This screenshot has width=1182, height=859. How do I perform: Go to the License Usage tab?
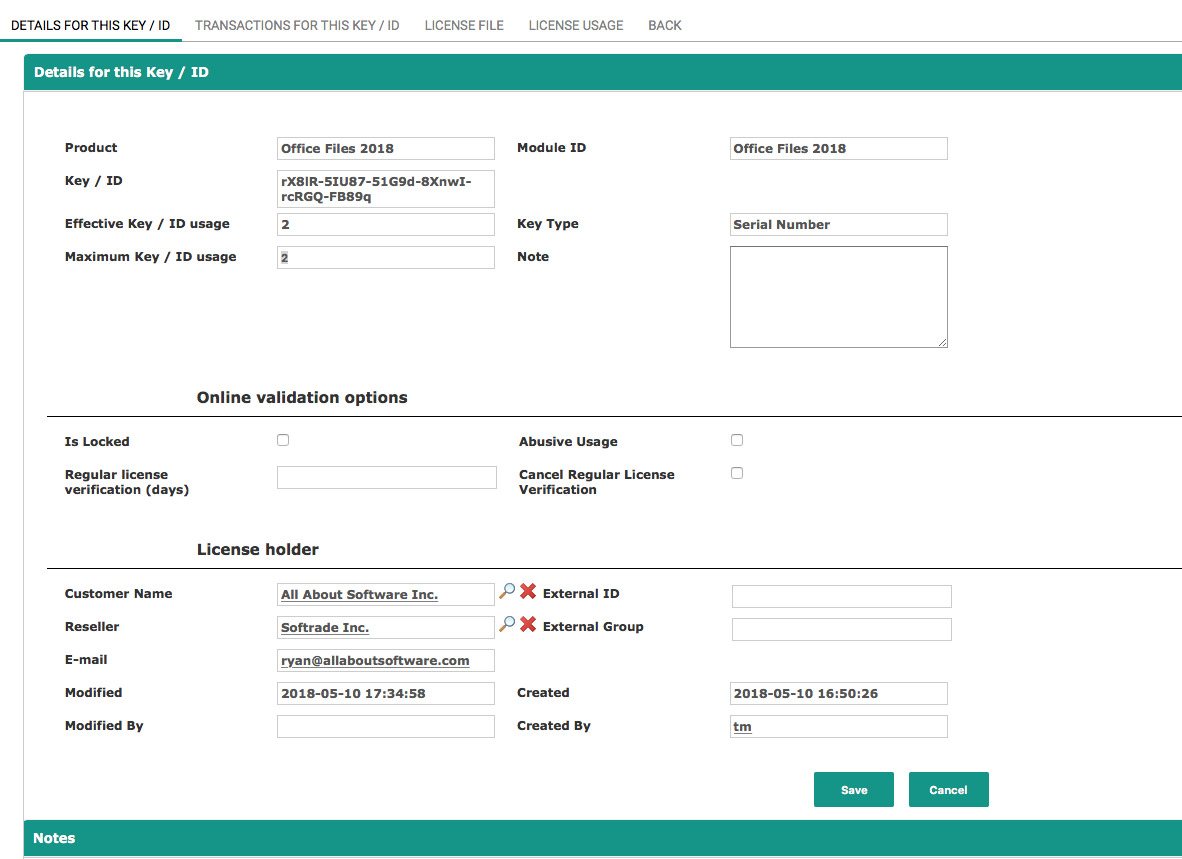[576, 25]
